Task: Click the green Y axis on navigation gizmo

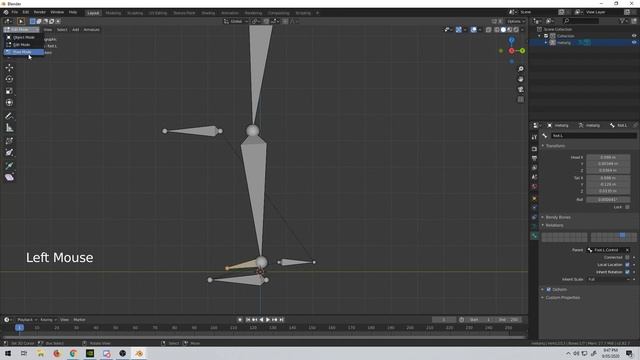Action: coord(522,51)
